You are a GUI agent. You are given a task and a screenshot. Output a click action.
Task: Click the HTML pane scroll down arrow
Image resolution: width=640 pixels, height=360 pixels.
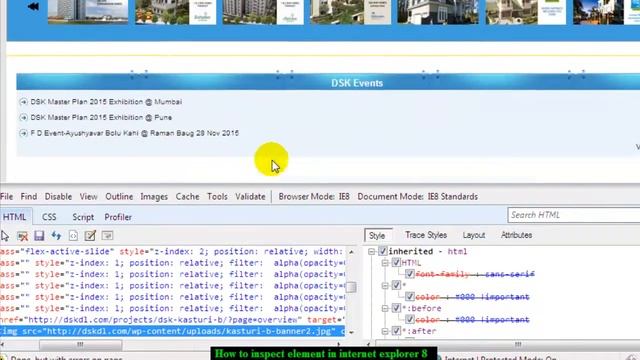tap(351, 332)
